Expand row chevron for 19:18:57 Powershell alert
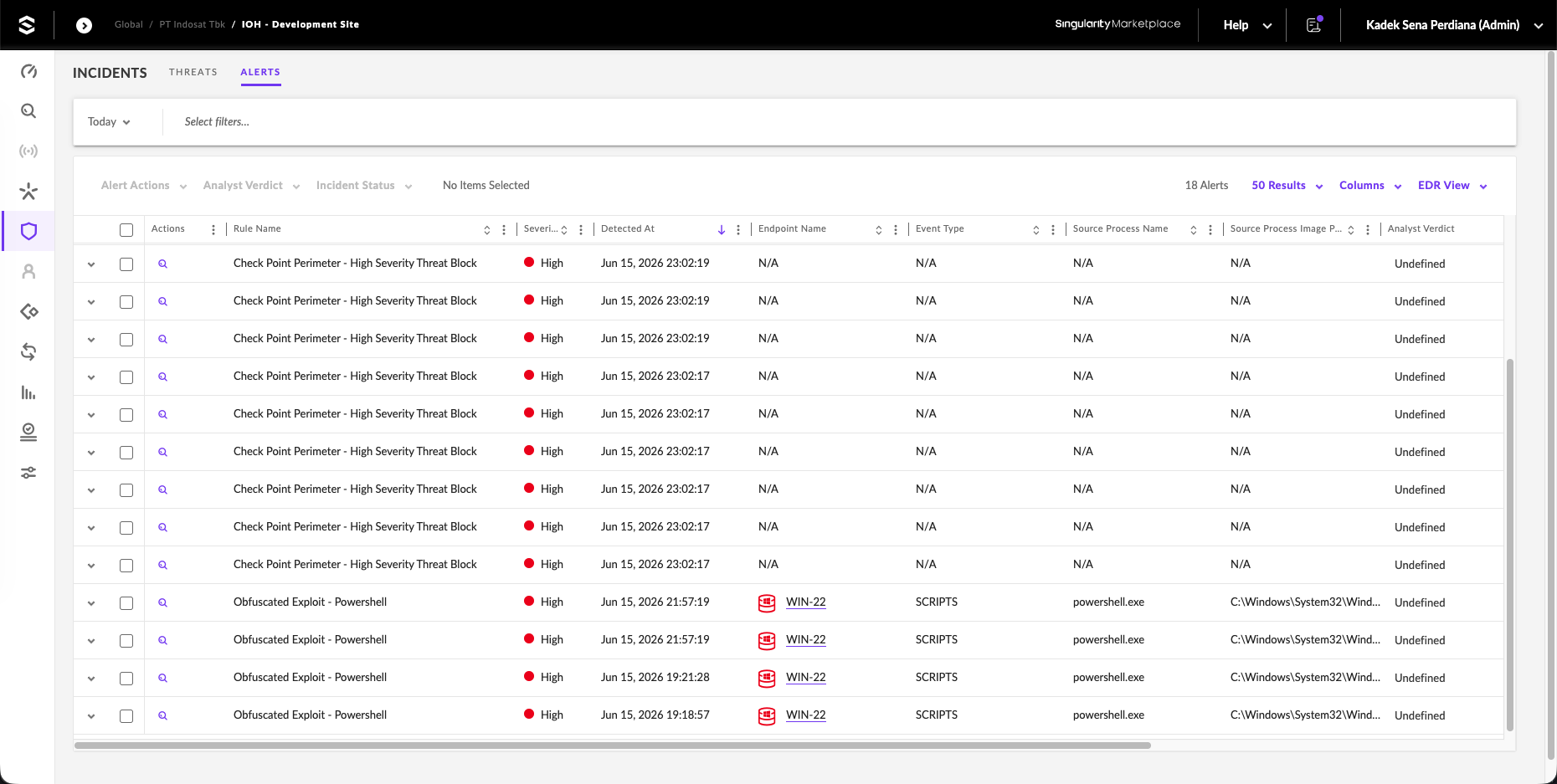1557x784 pixels. pyautogui.click(x=91, y=716)
